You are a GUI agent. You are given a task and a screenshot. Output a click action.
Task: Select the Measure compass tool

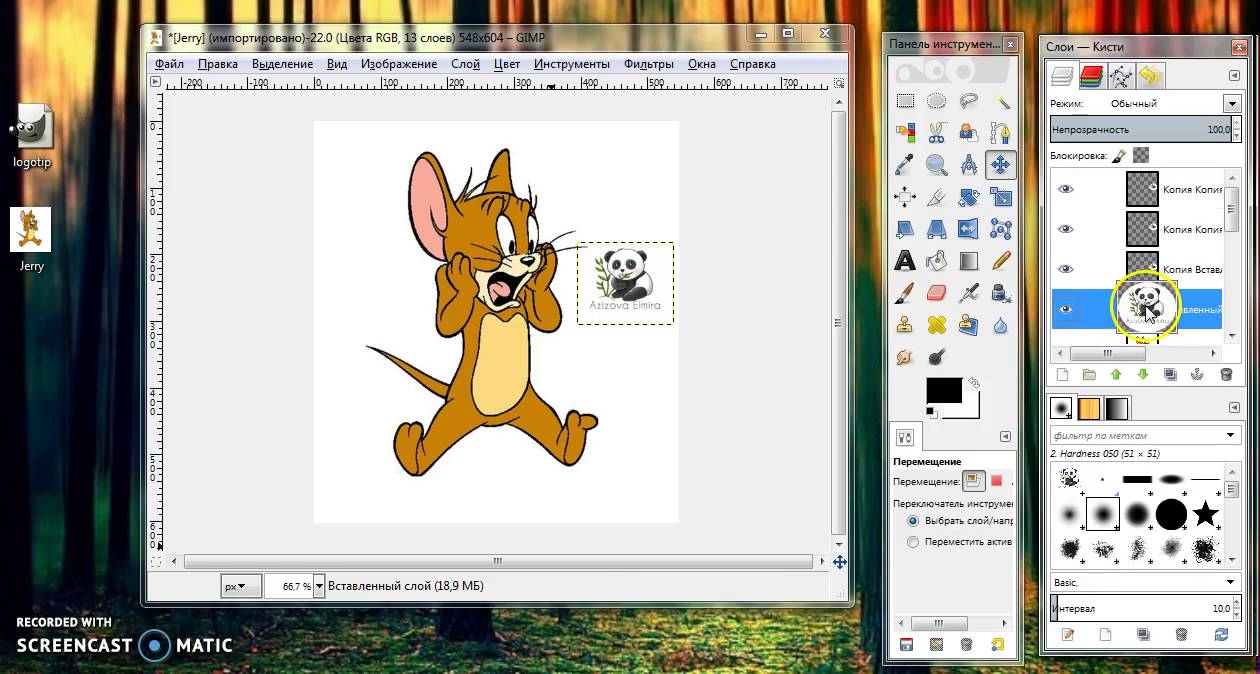(x=968, y=164)
